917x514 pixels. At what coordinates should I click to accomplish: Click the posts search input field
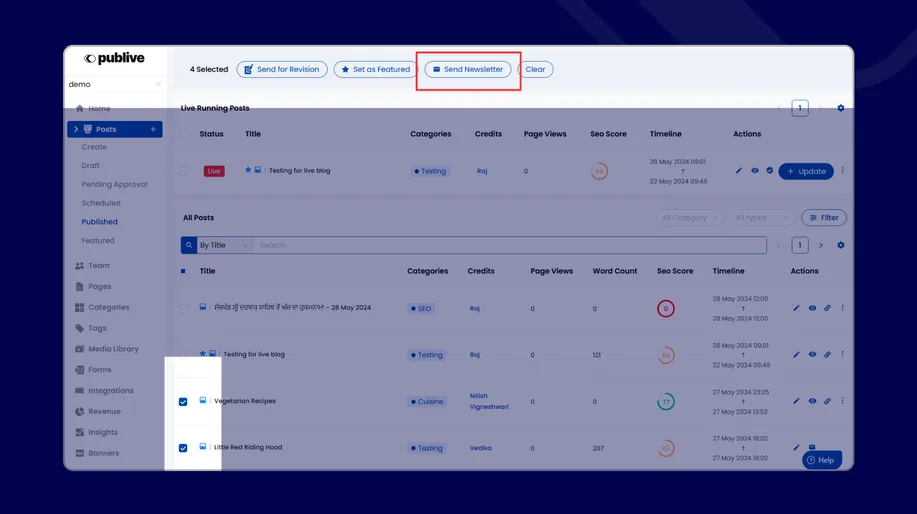point(510,245)
